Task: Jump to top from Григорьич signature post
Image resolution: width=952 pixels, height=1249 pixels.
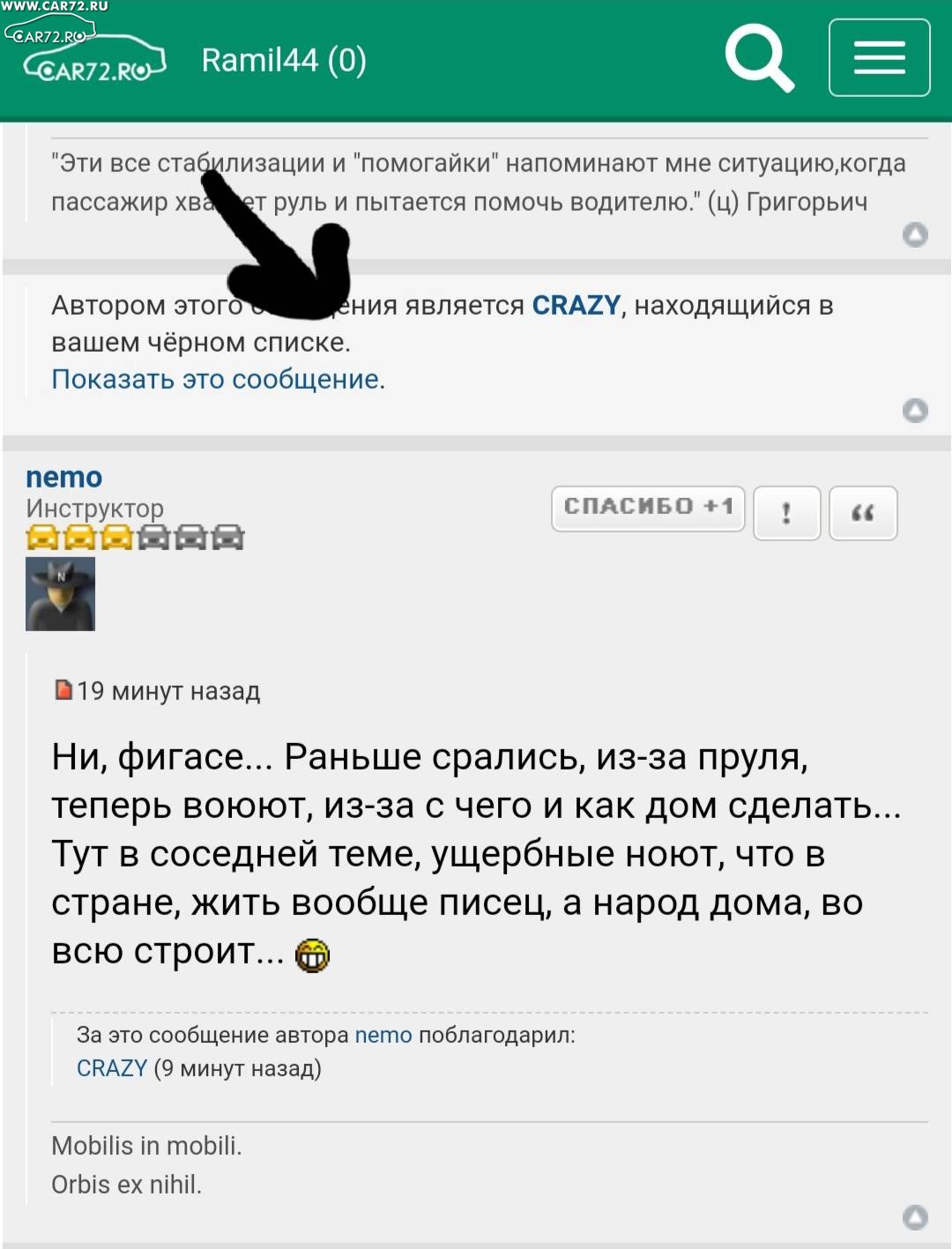Action: (x=916, y=234)
